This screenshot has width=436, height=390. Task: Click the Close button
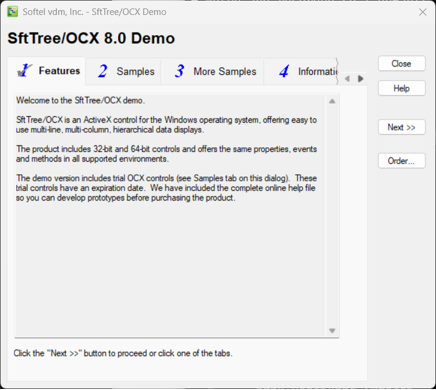401,64
